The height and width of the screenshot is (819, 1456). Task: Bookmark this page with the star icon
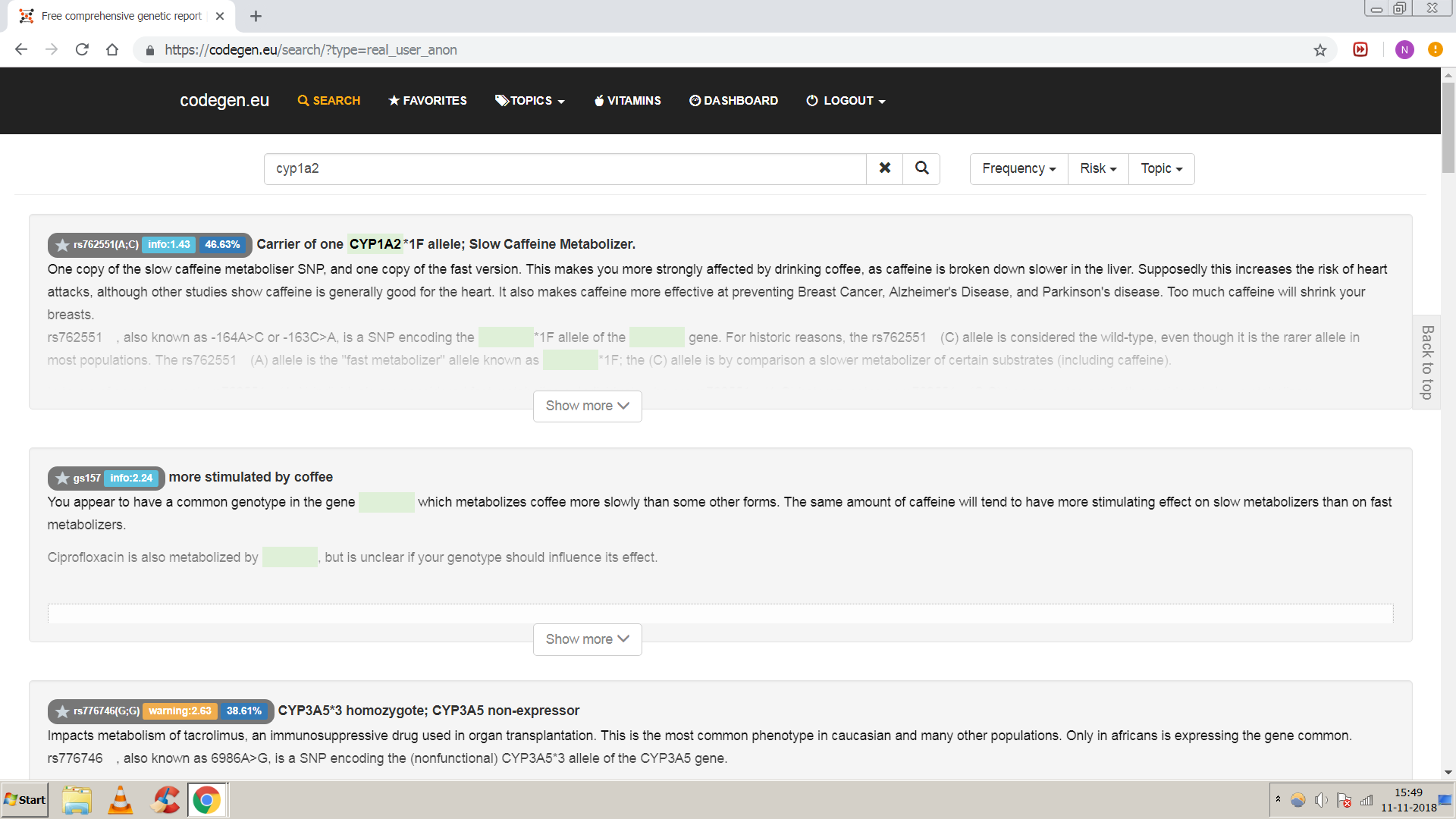1320,49
